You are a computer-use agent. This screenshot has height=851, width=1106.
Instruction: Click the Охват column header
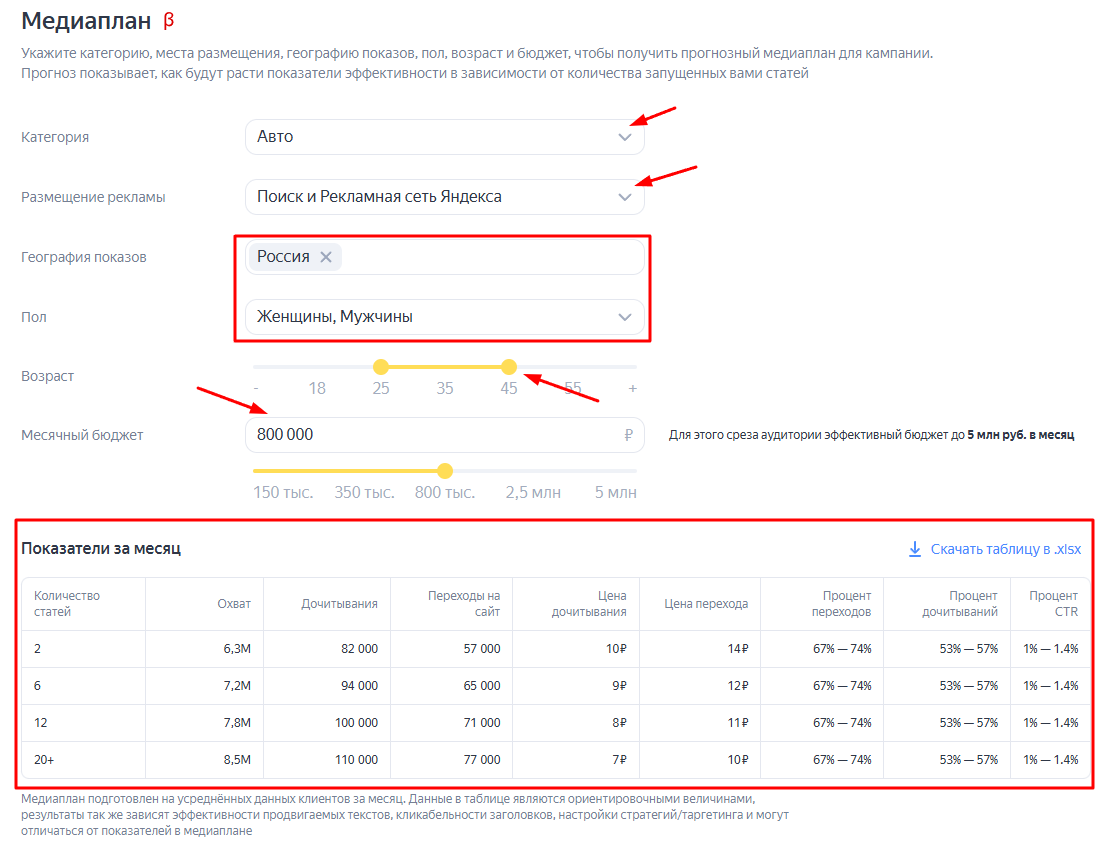(234, 604)
